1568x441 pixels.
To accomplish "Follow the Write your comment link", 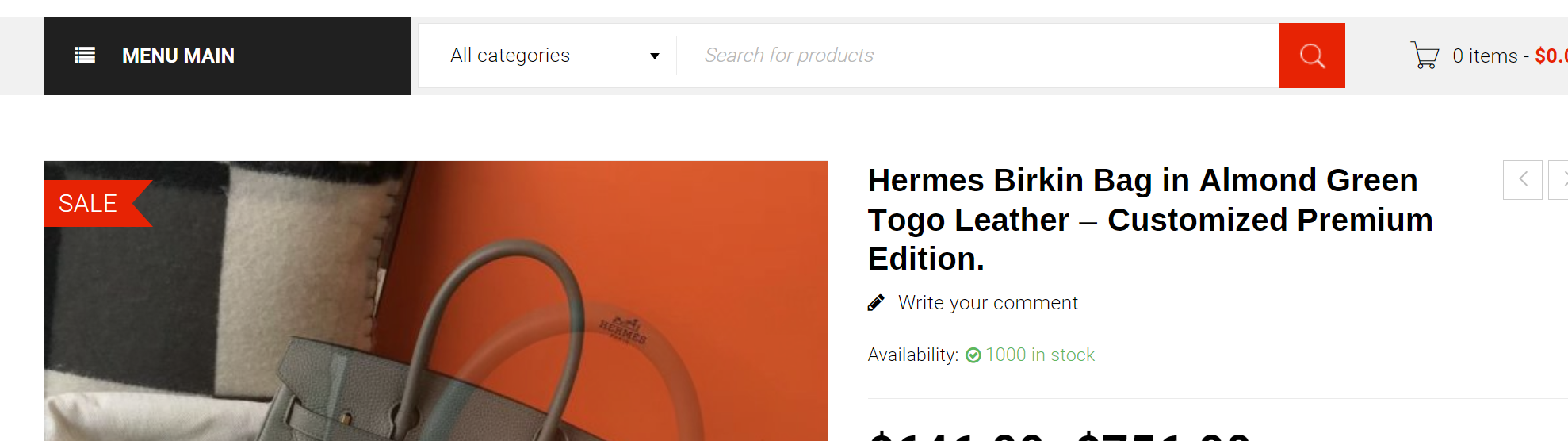I will click(x=988, y=303).
